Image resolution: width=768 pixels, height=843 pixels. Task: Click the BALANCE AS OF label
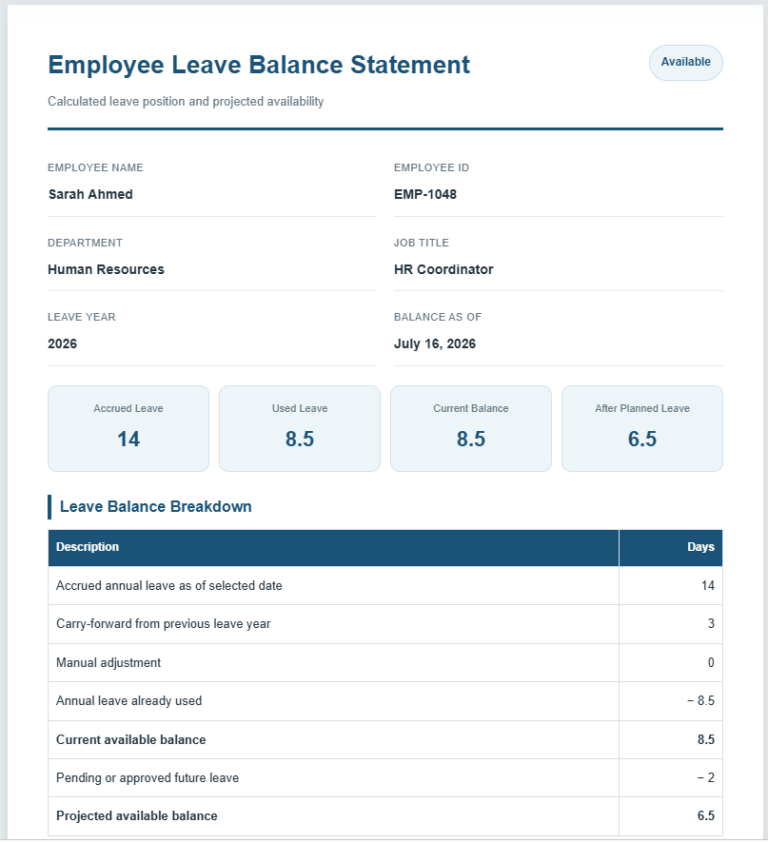pyautogui.click(x=437, y=317)
